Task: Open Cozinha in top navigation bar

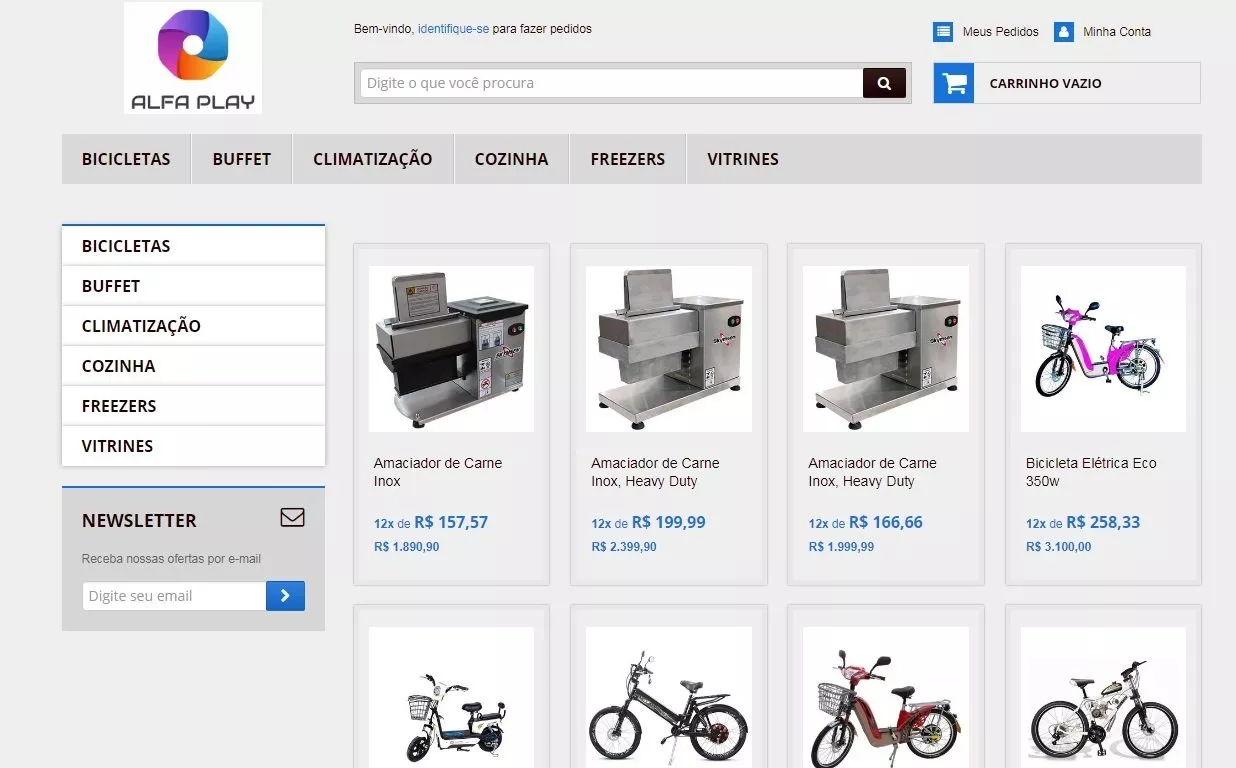Action: (512, 159)
